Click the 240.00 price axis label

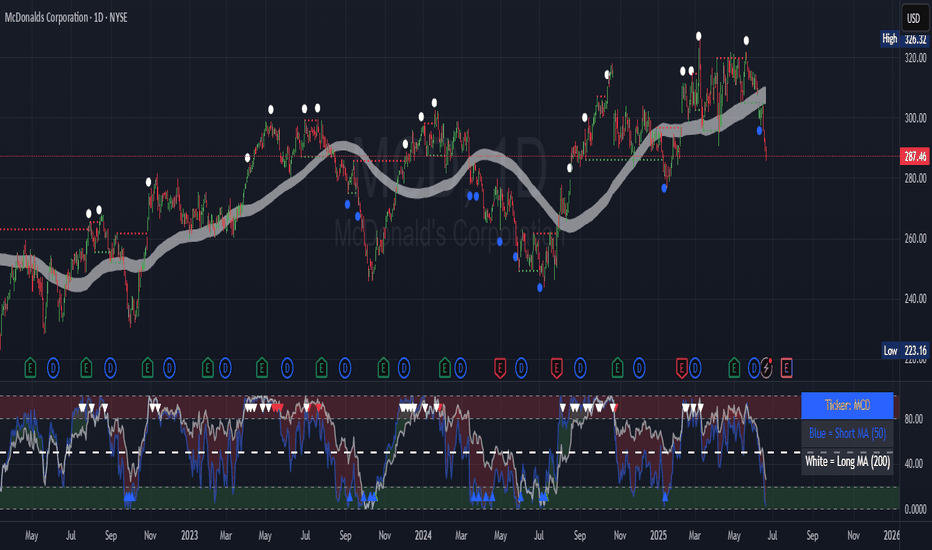pyautogui.click(x=915, y=298)
